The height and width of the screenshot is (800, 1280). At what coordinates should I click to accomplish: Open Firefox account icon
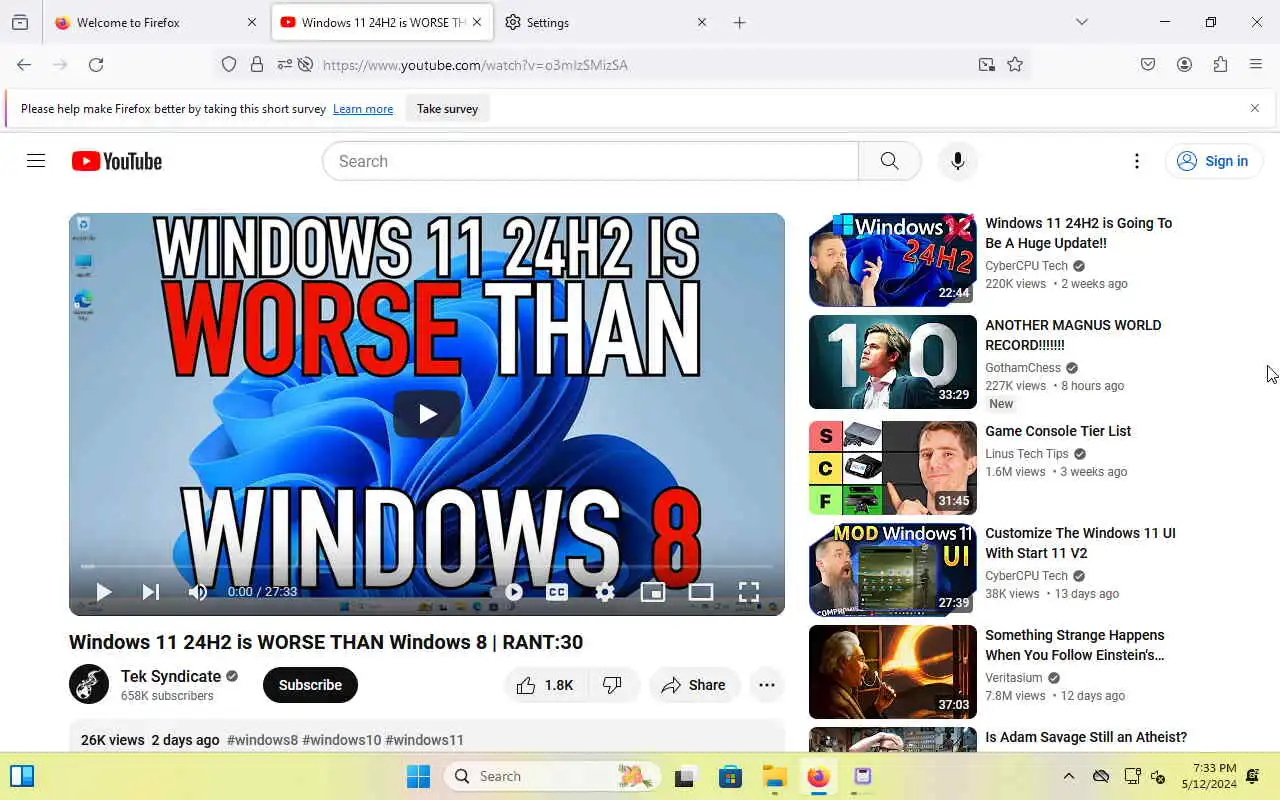click(1184, 65)
